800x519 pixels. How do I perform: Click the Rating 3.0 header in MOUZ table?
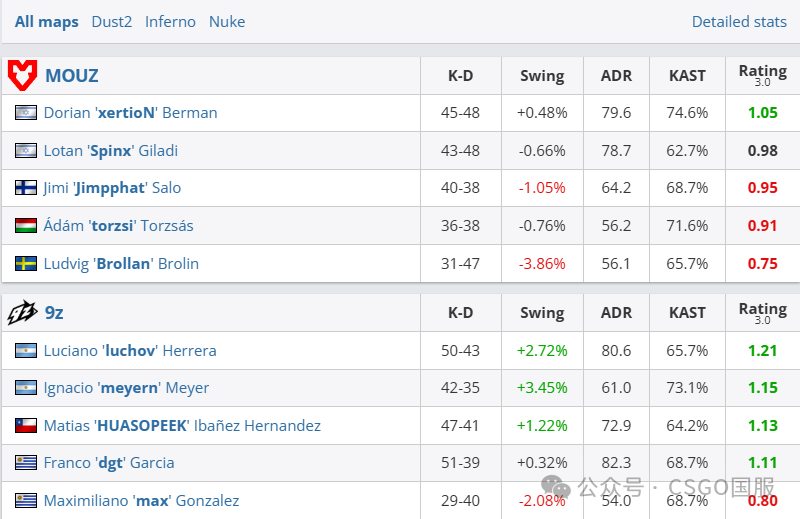coord(762,75)
